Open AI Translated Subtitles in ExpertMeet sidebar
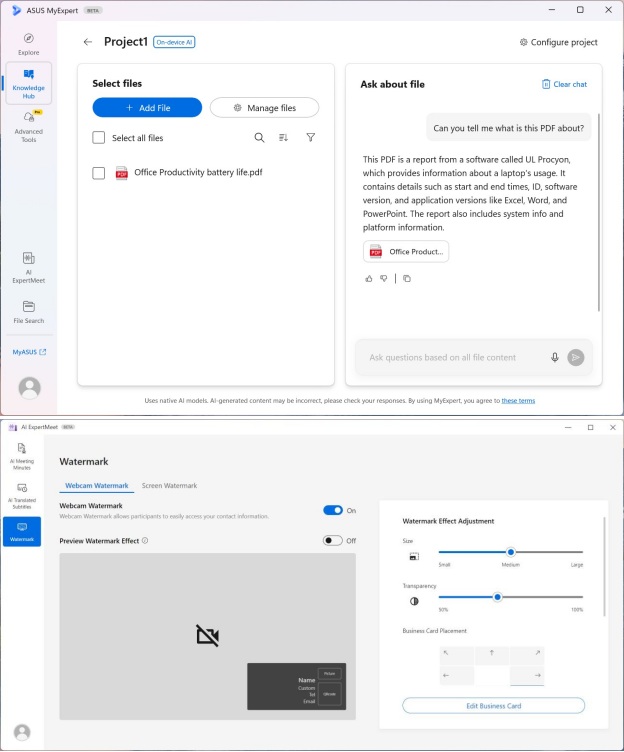The height and width of the screenshot is (752, 624). coord(22,495)
